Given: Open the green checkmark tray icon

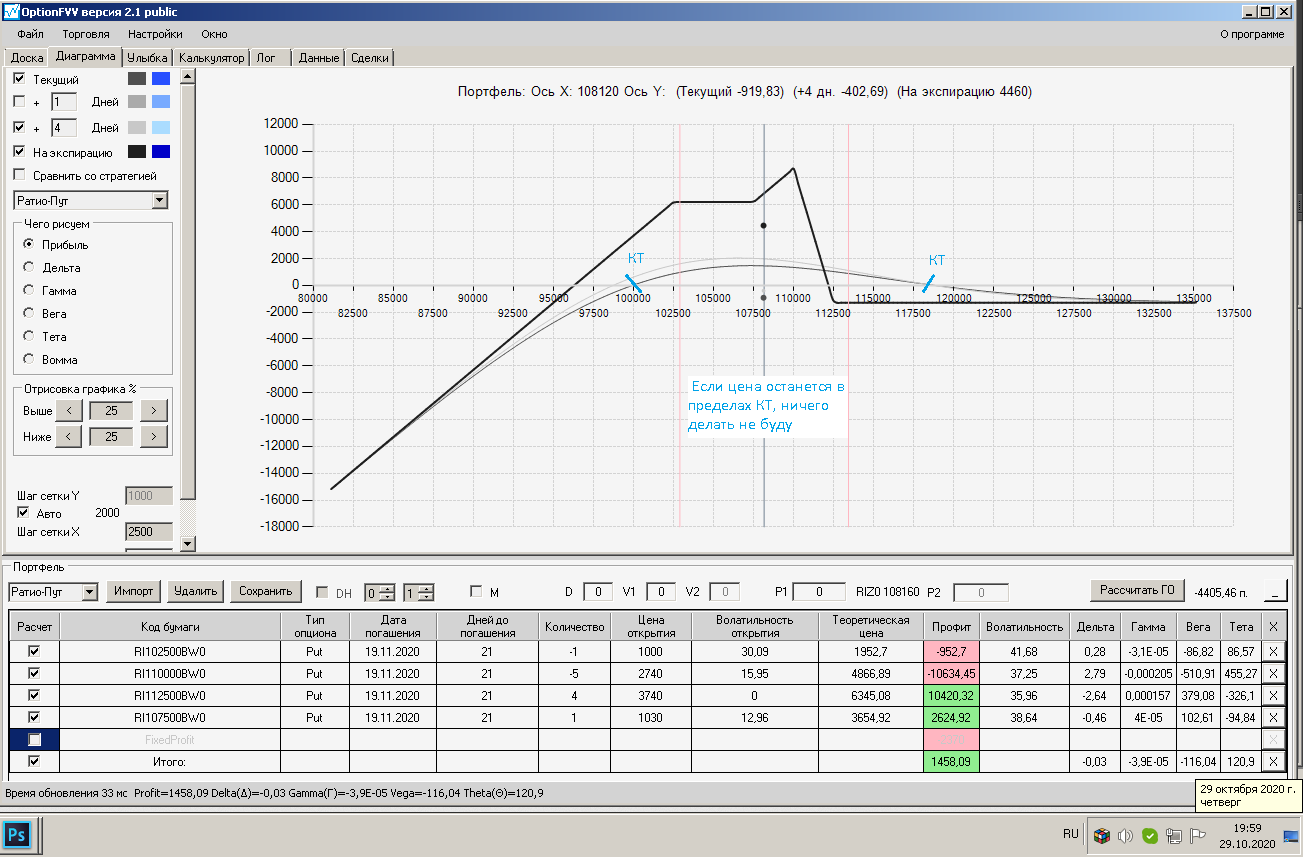Looking at the screenshot, I should [1150, 835].
